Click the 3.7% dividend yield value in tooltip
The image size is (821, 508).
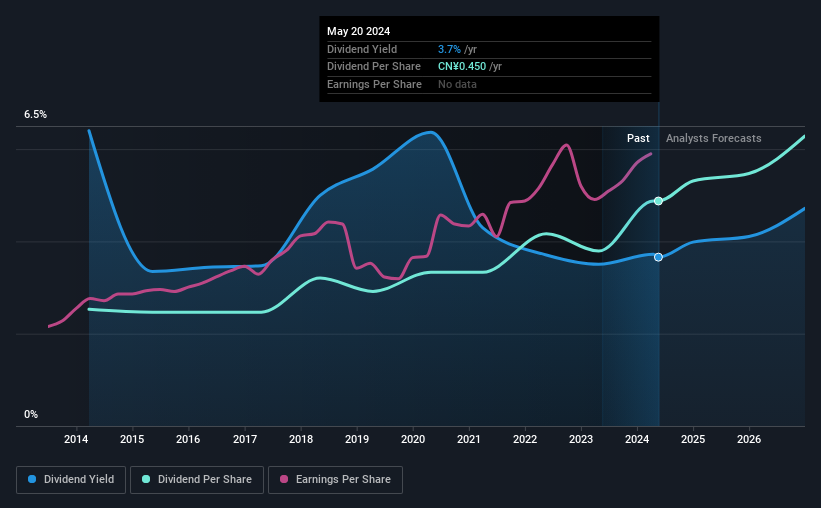[449, 49]
